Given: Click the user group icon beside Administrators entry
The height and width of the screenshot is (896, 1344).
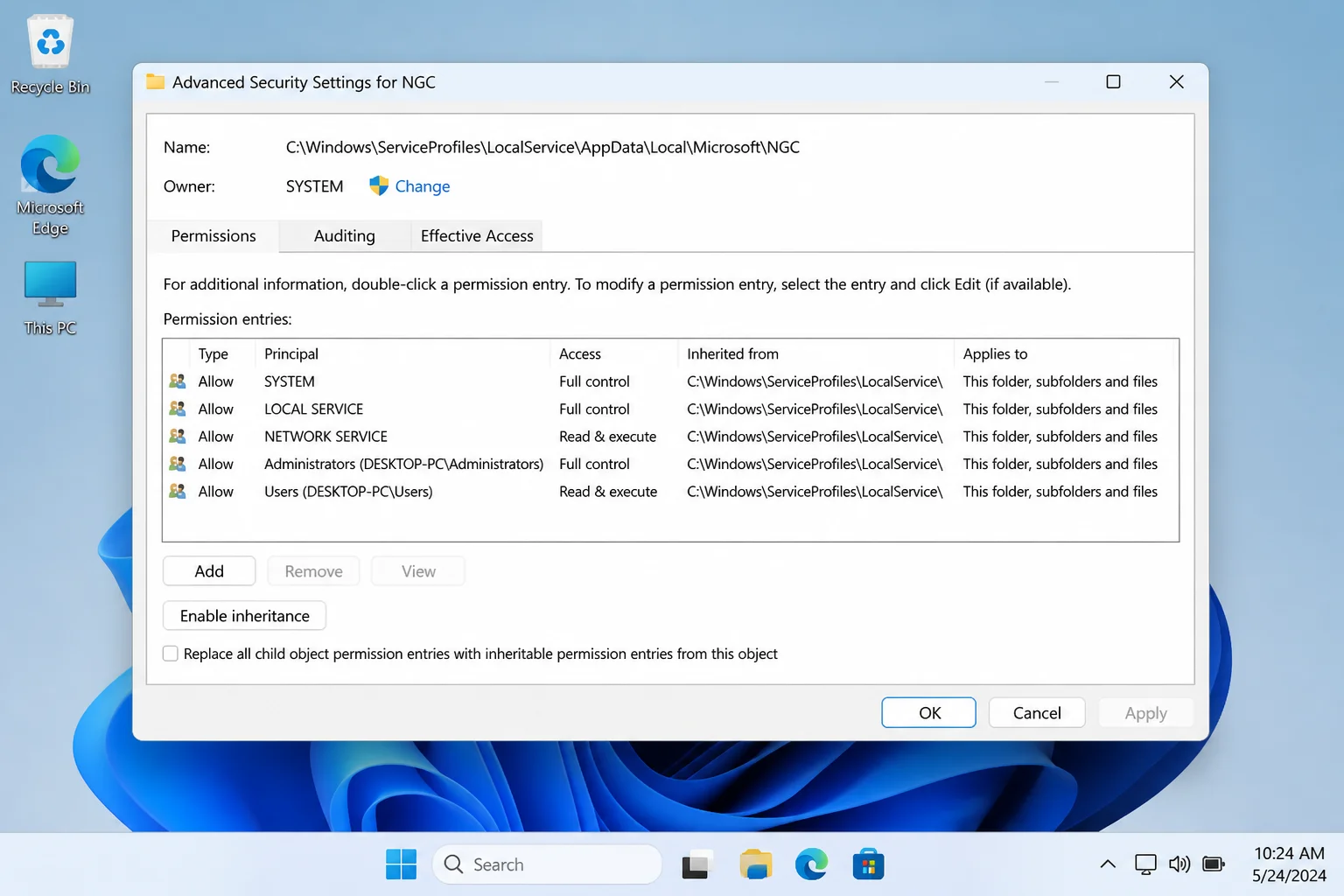Looking at the screenshot, I should pos(177,464).
